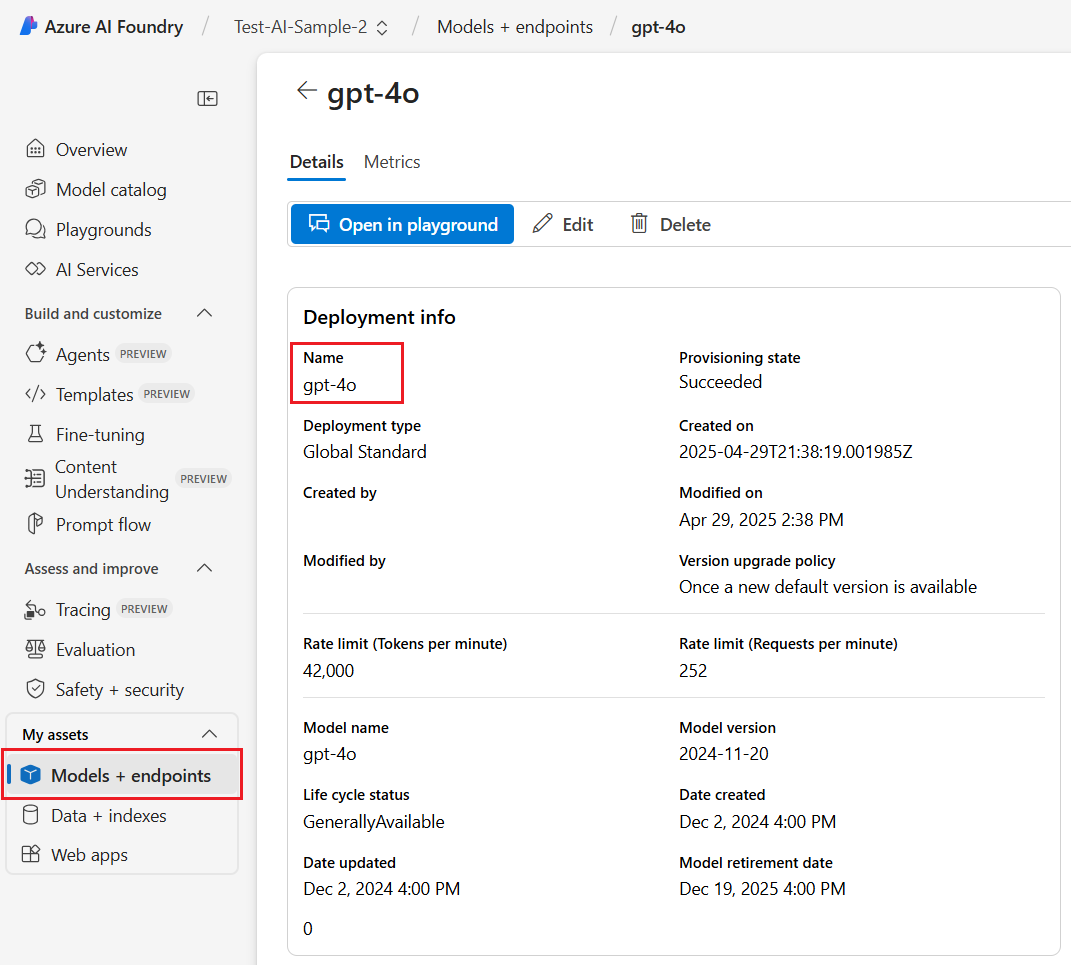
Task: Collapse the sidebar with the panel toggle icon
Action: click(x=207, y=98)
